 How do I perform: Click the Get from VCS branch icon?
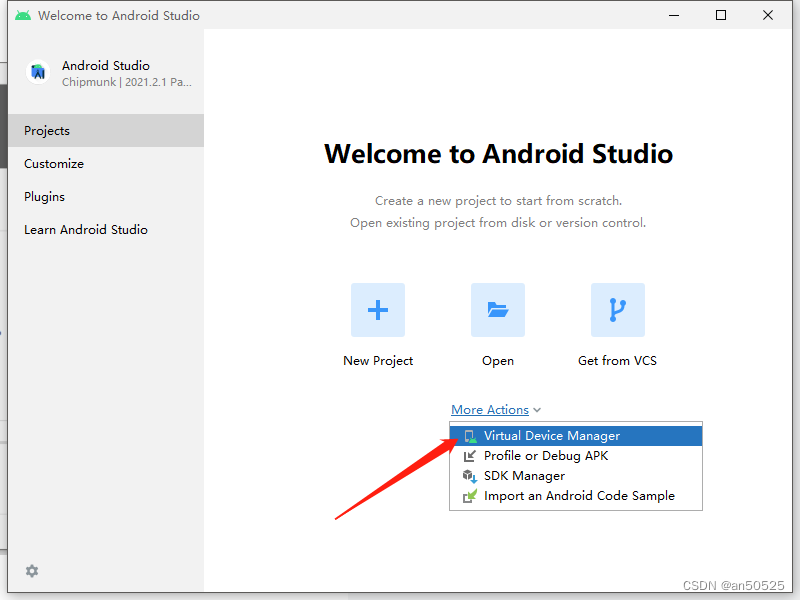pyautogui.click(x=617, y=310)
